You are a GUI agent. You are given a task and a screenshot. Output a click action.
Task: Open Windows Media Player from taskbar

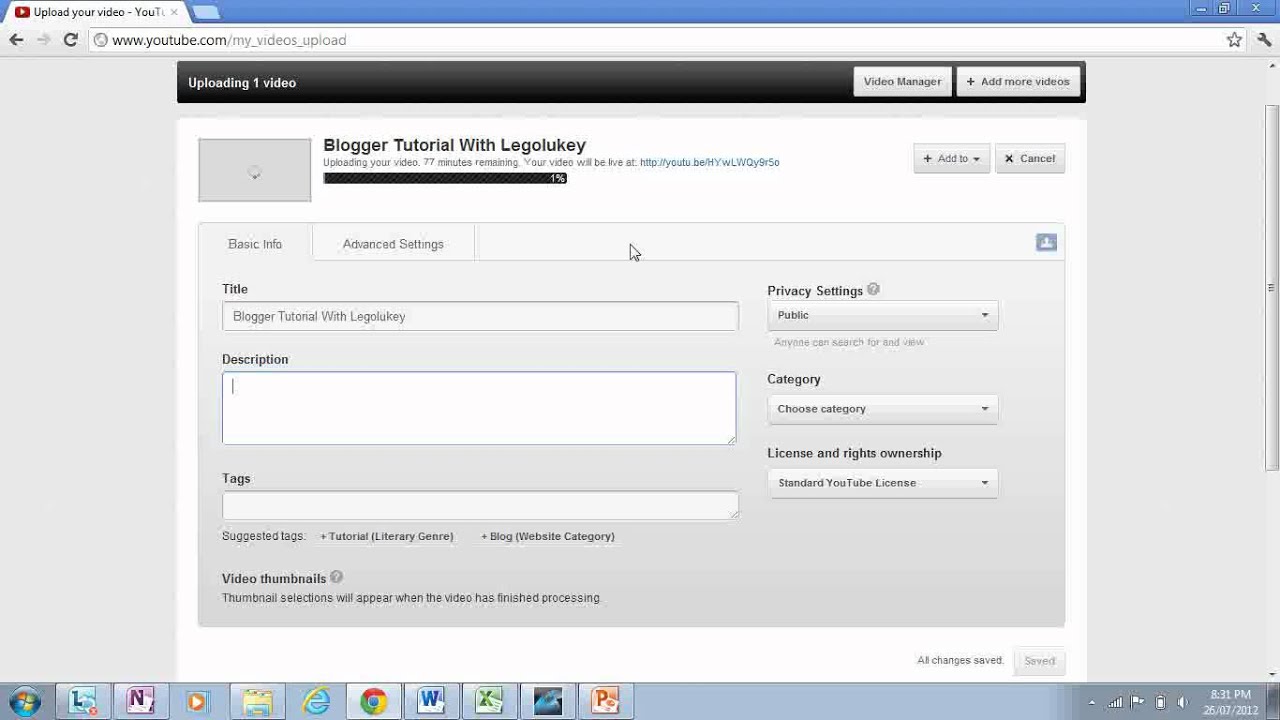[197, 701]
